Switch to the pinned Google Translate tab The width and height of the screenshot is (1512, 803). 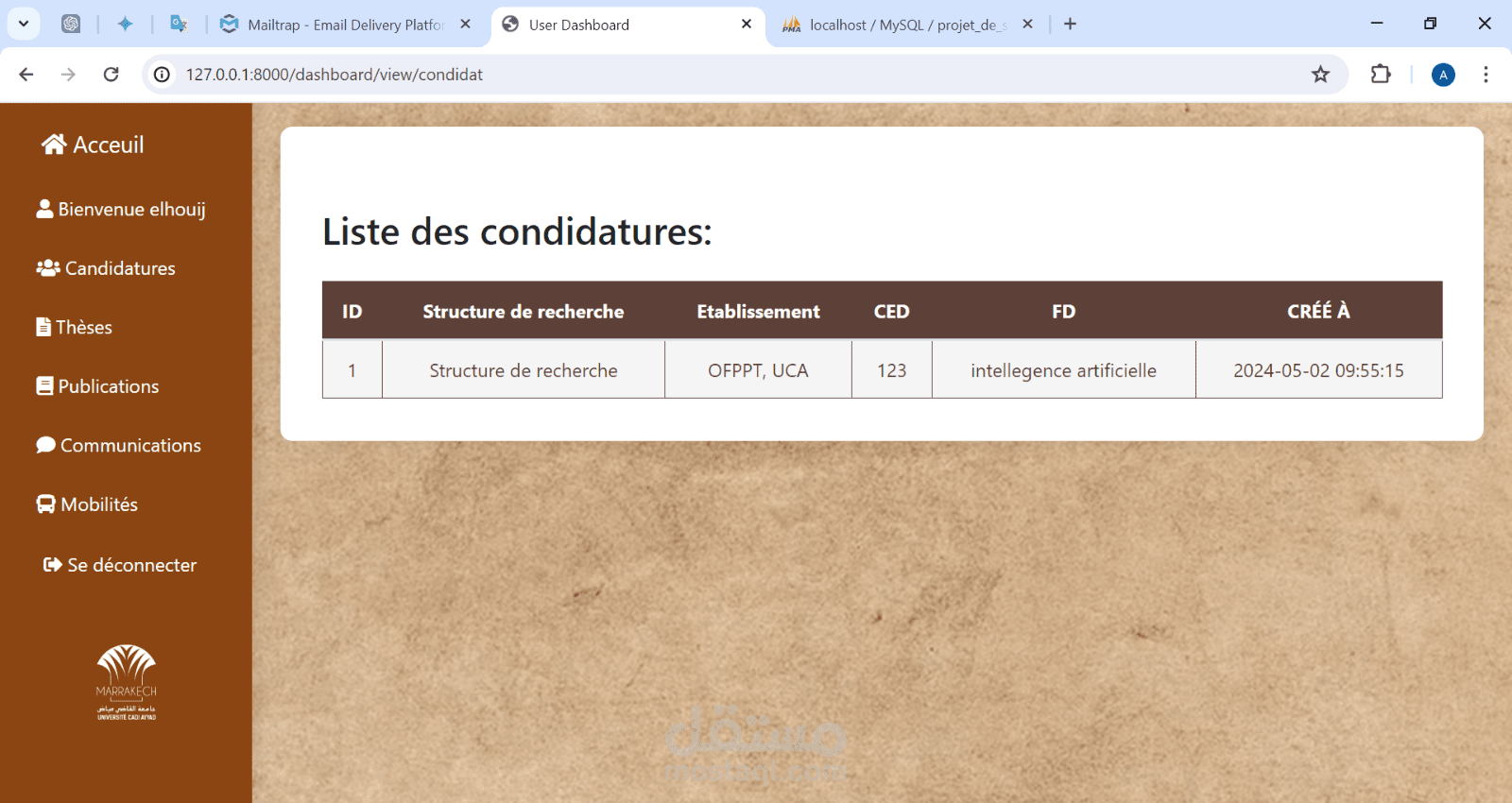(179, 25)
